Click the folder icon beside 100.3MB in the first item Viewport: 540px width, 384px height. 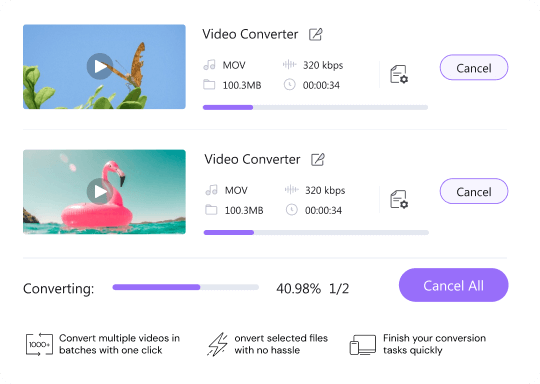pyautogui.click(x=209, y=85)
